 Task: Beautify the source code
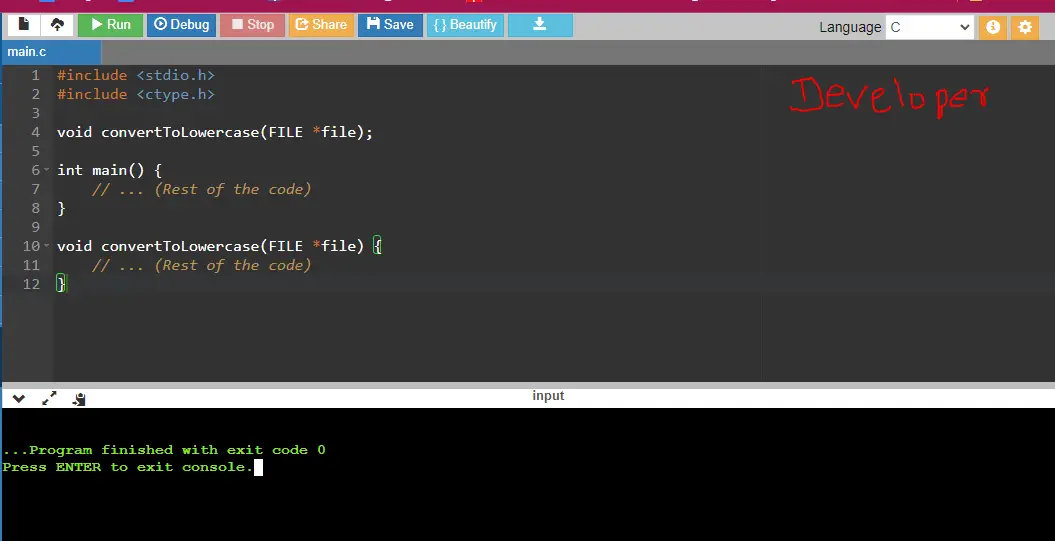(465, 25)
